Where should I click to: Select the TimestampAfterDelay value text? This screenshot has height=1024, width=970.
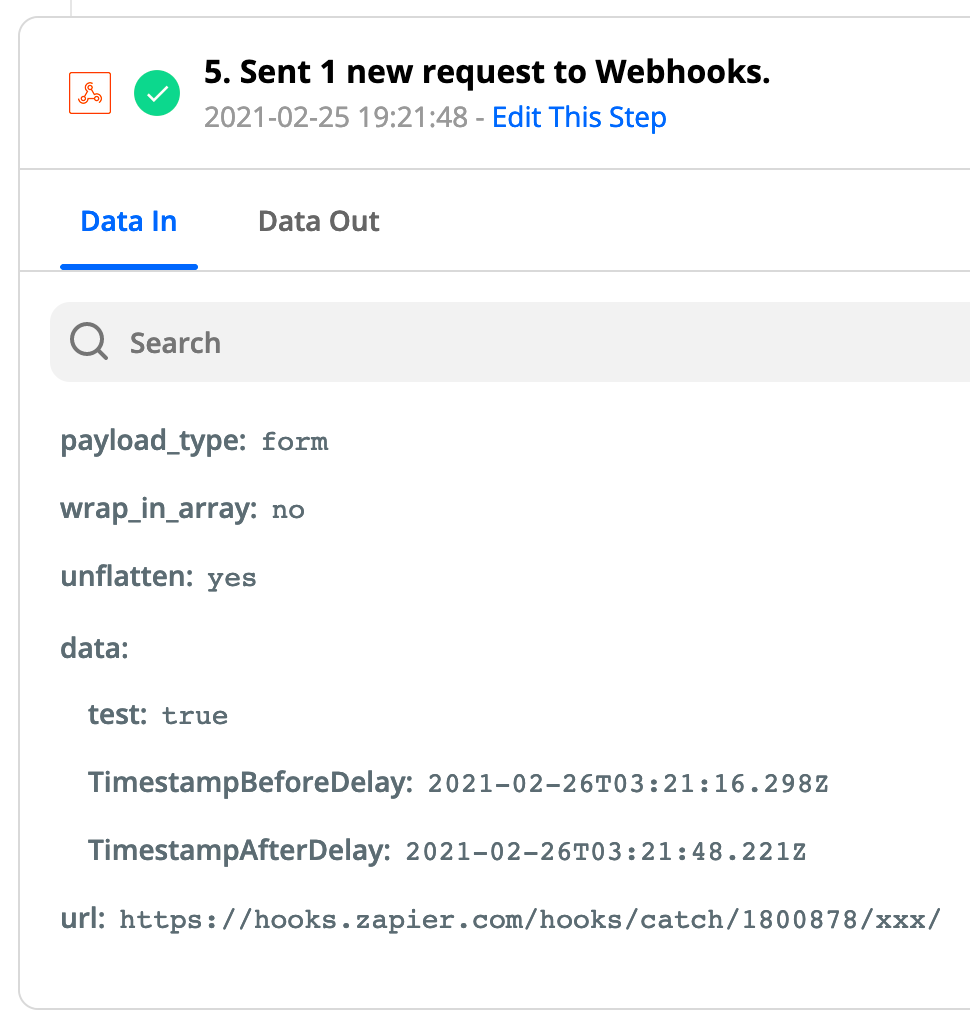[x=606, y=852]
